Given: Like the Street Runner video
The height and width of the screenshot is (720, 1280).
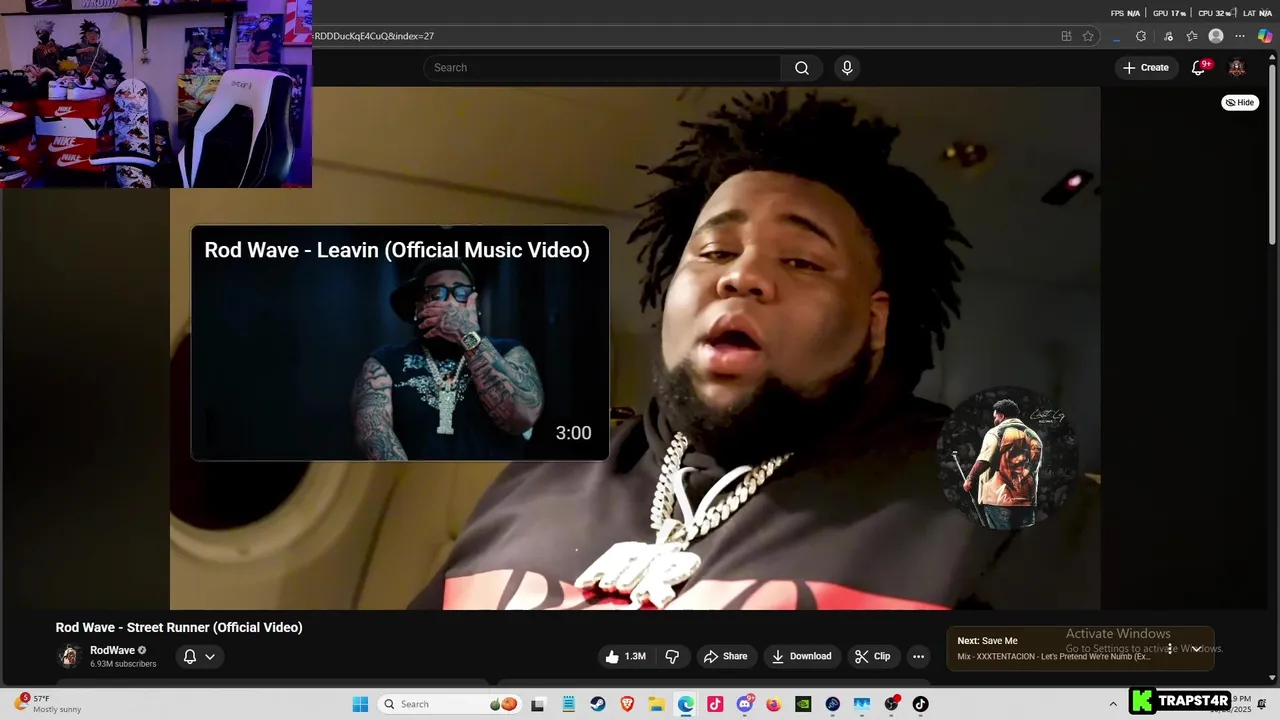Looking at the screenshot, I should (x=625, y=656).
